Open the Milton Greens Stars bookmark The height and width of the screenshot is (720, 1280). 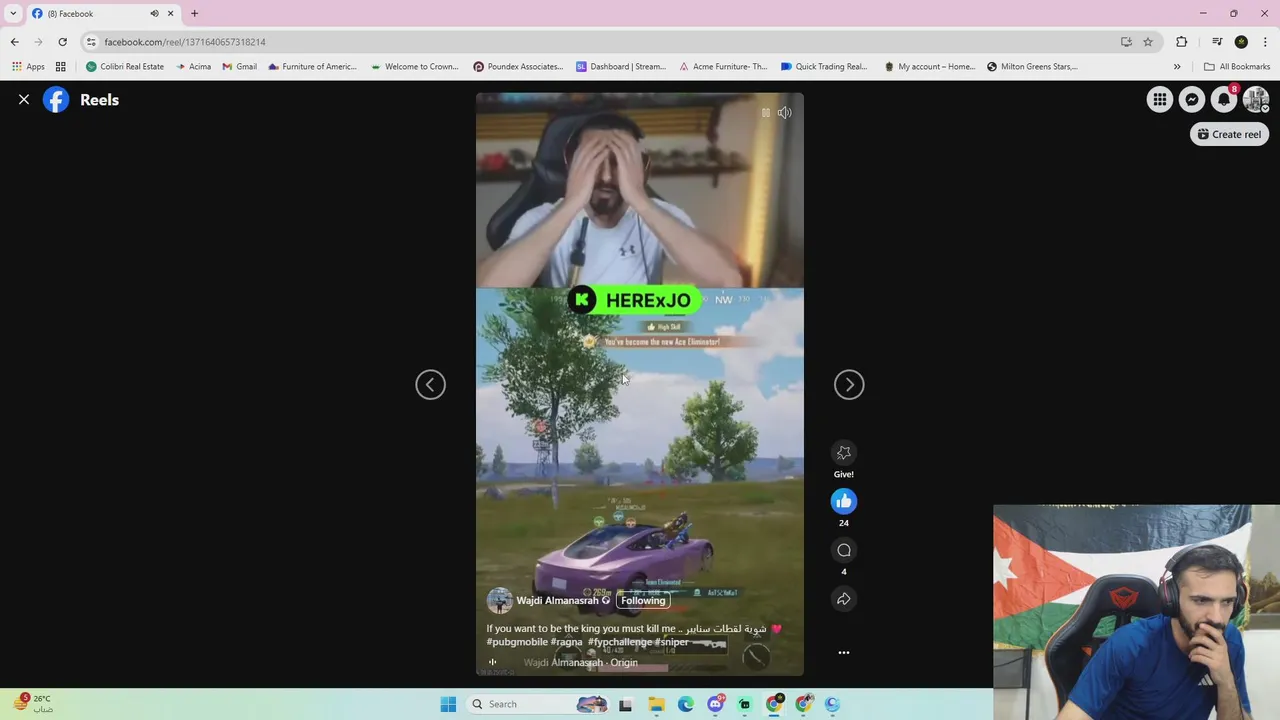pos(1032,67)
